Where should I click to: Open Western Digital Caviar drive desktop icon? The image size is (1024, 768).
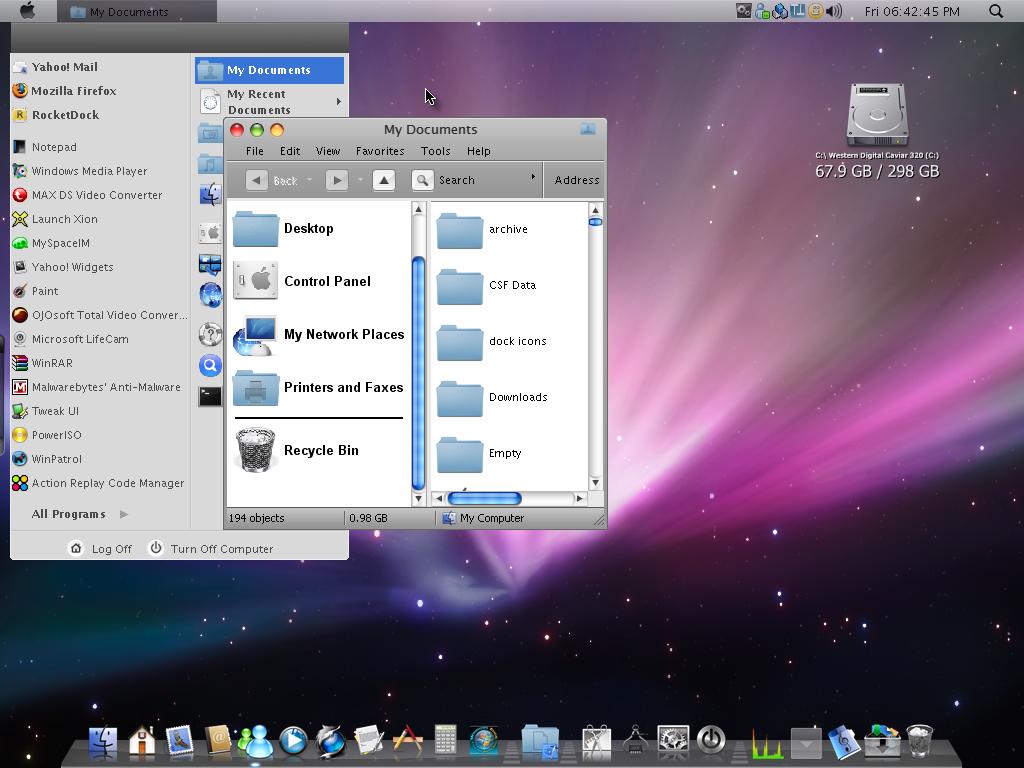tap(877, 115)
